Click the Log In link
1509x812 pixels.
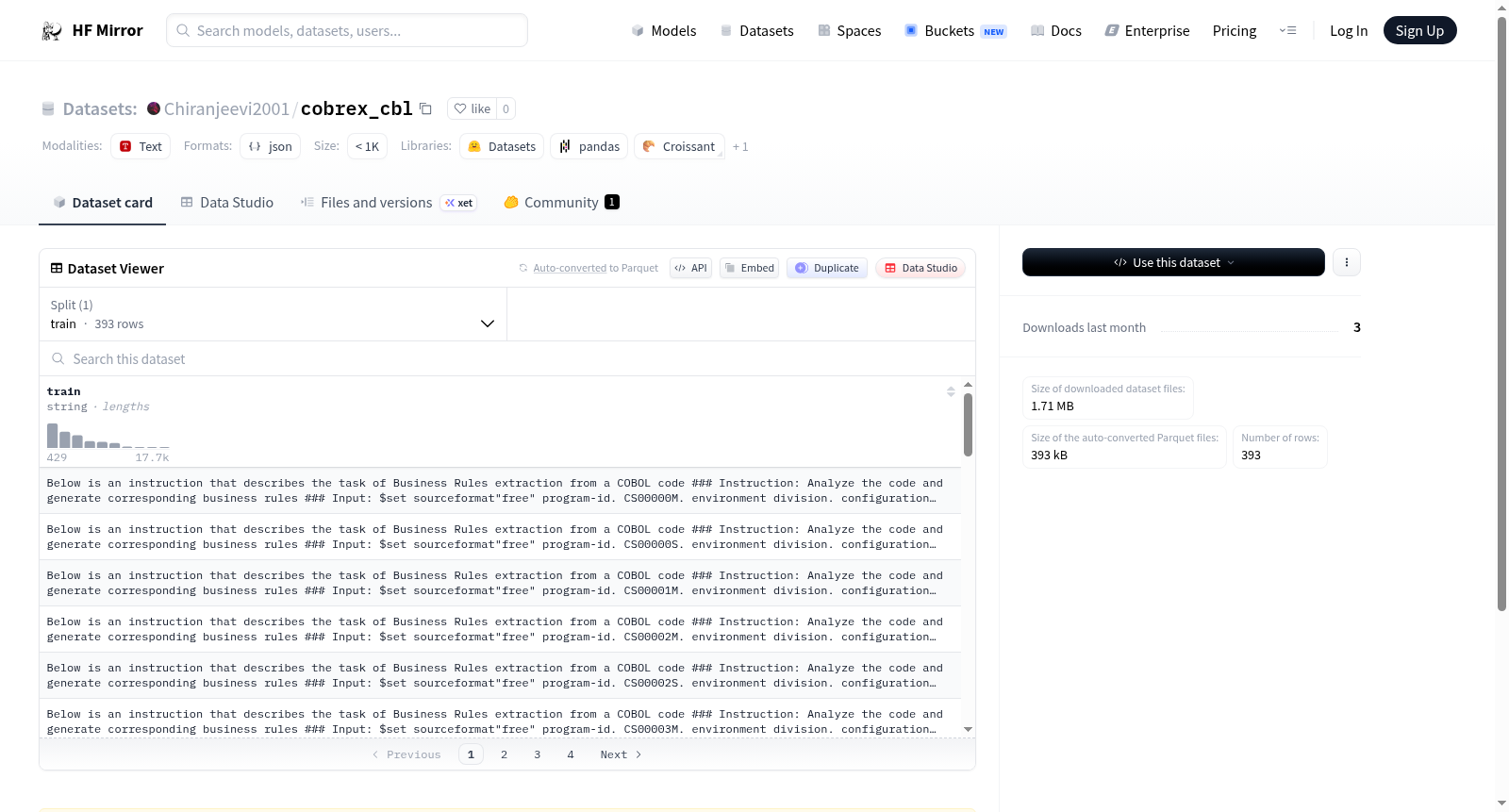click(1349, 31)
